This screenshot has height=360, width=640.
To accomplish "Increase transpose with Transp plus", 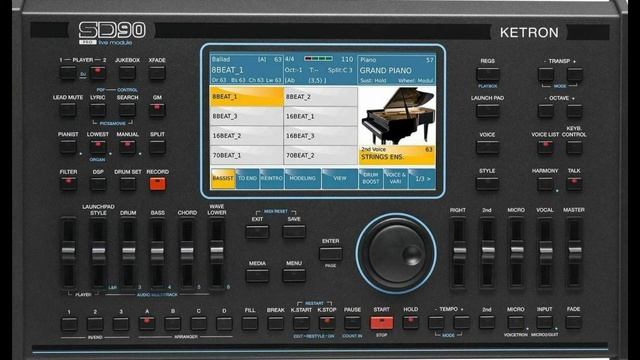I will 574,74.
